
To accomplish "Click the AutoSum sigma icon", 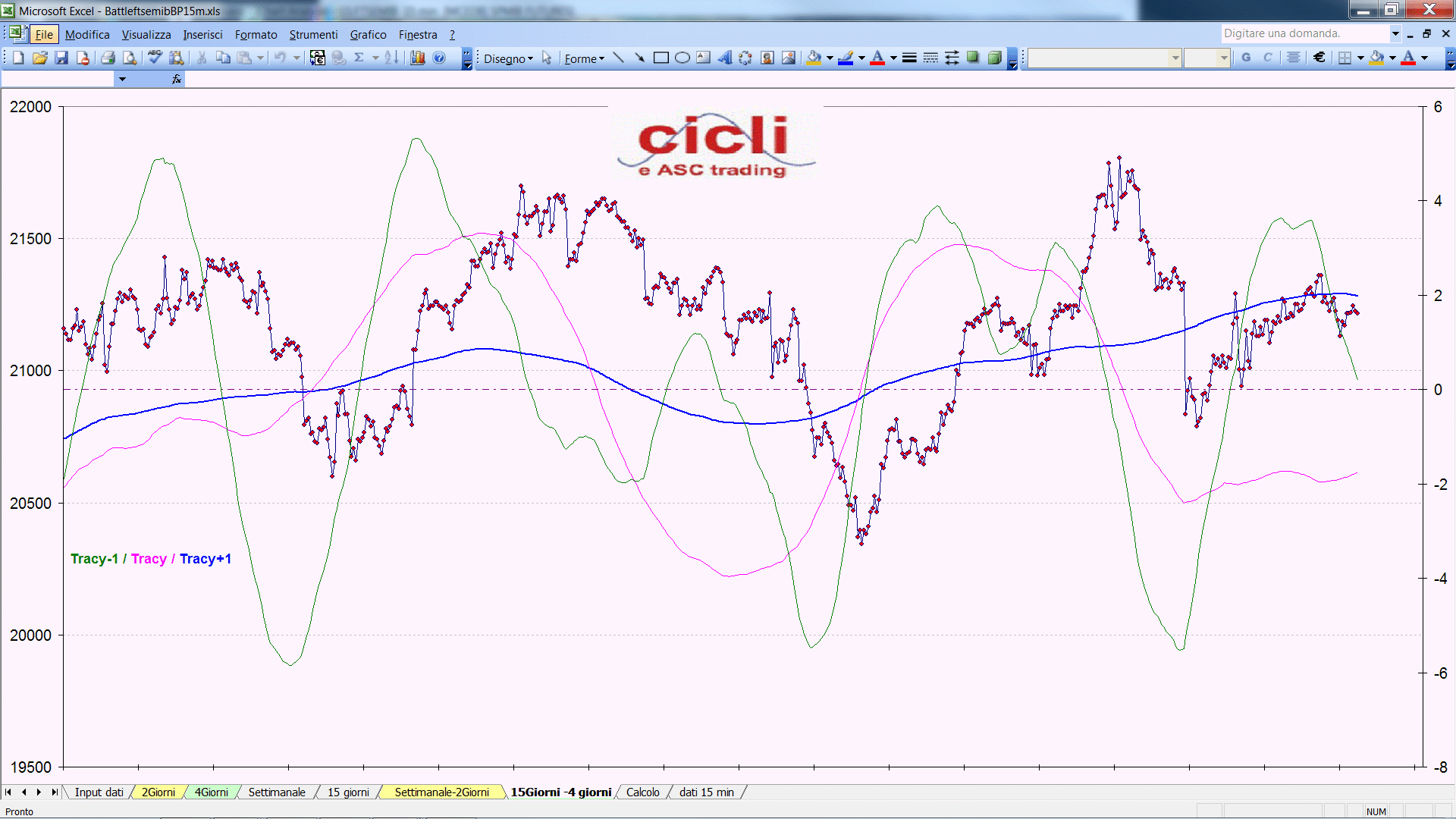I will pos(359,58).
